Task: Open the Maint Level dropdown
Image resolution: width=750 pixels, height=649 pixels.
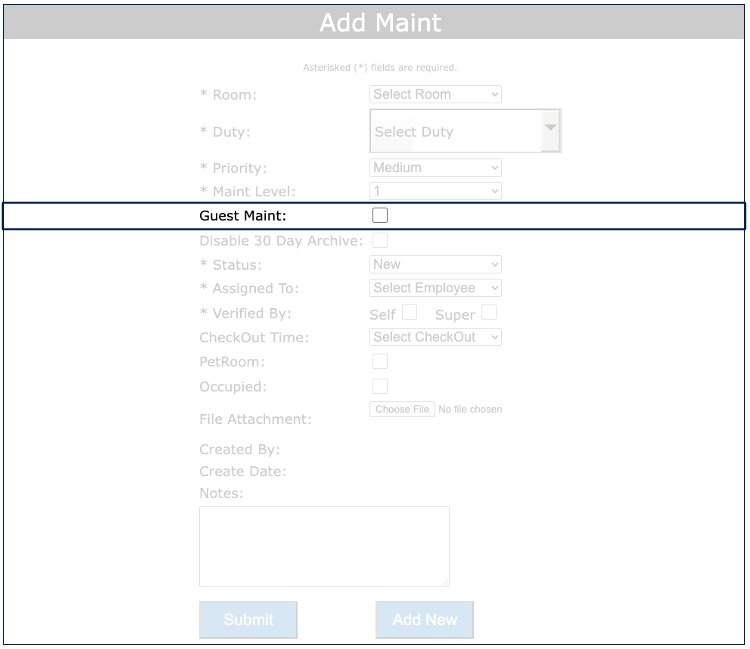Action: point(435,191)
